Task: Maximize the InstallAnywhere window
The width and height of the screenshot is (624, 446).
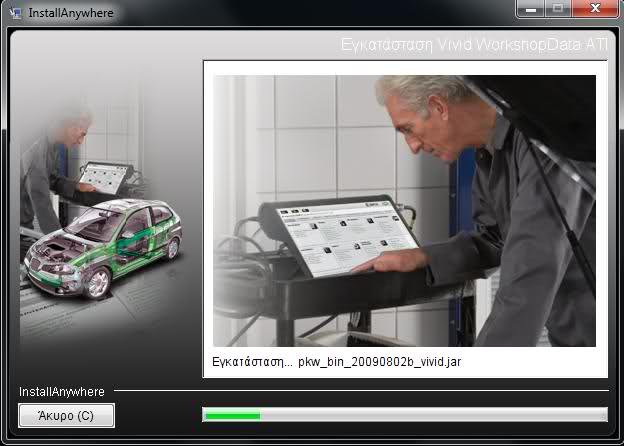Action: [557, 10]
